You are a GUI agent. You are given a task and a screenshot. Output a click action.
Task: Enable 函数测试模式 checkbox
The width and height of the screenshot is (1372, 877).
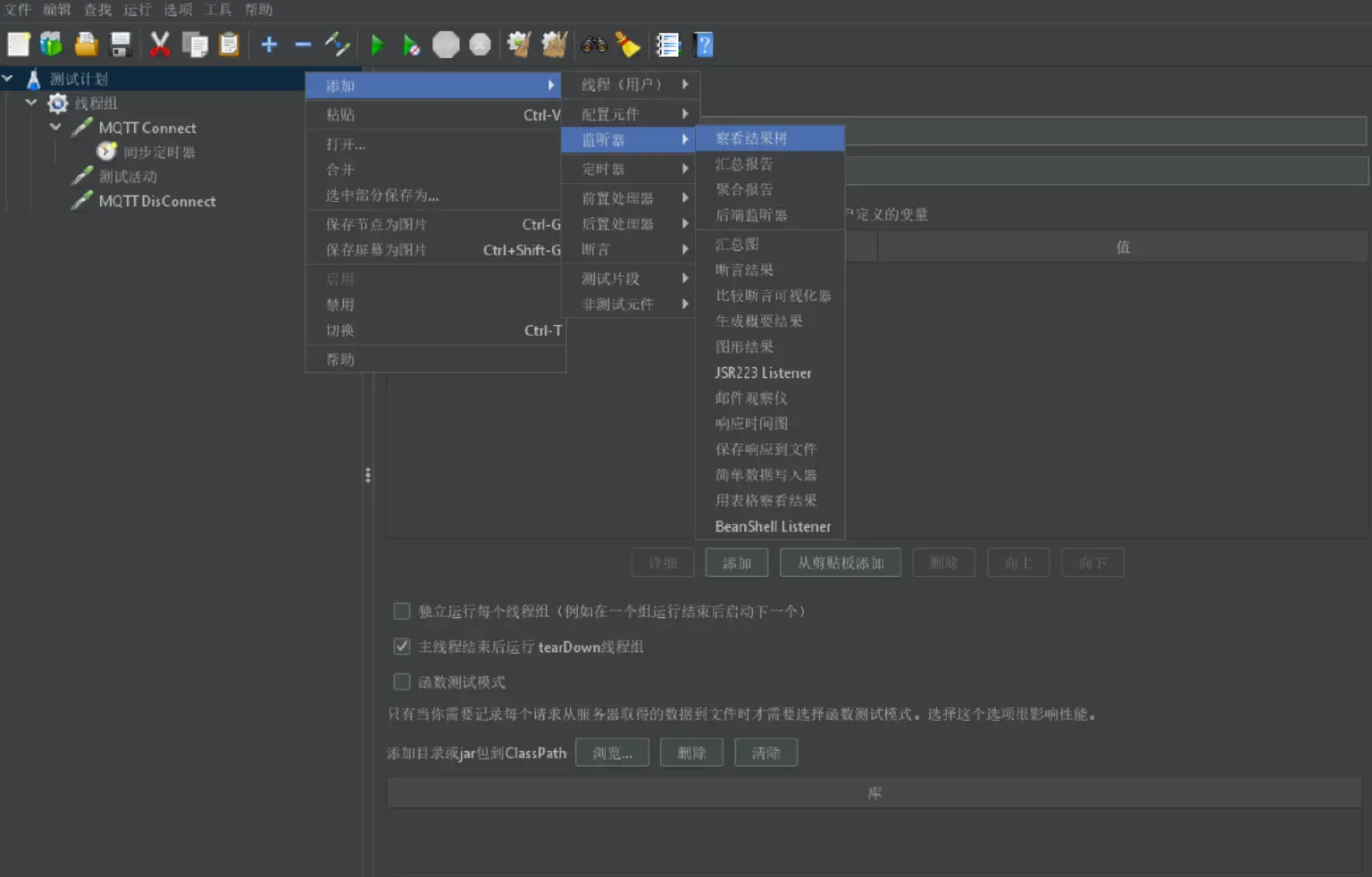click(401, 681)
